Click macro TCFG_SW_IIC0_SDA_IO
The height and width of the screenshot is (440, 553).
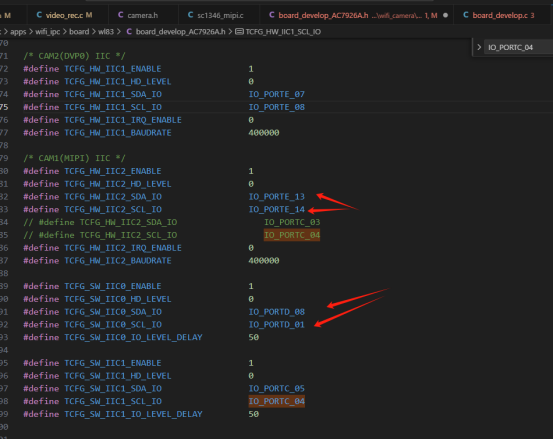click(x=113, y=312)
